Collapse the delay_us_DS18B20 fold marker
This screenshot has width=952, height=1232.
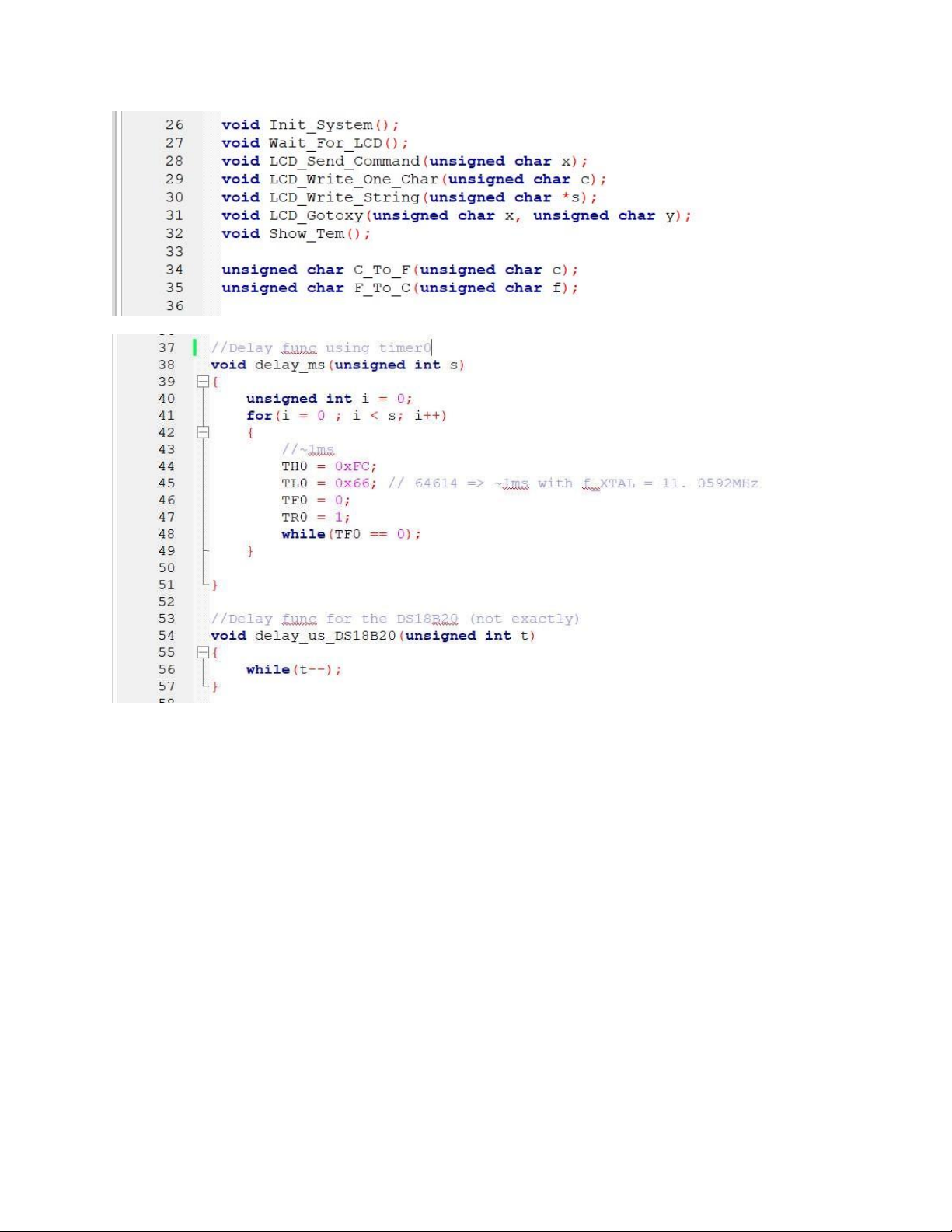point(203,653)
